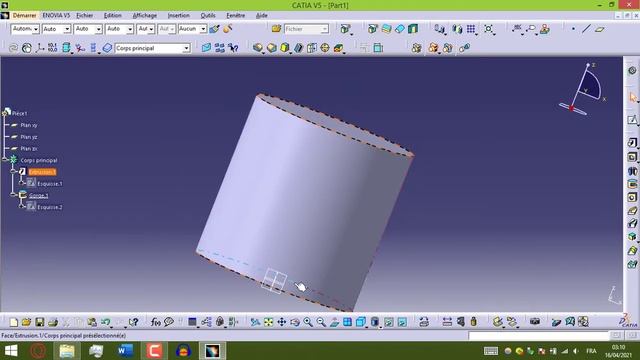
Task: Open the ENOVIA V5 menu
Action: pos(56,16)
